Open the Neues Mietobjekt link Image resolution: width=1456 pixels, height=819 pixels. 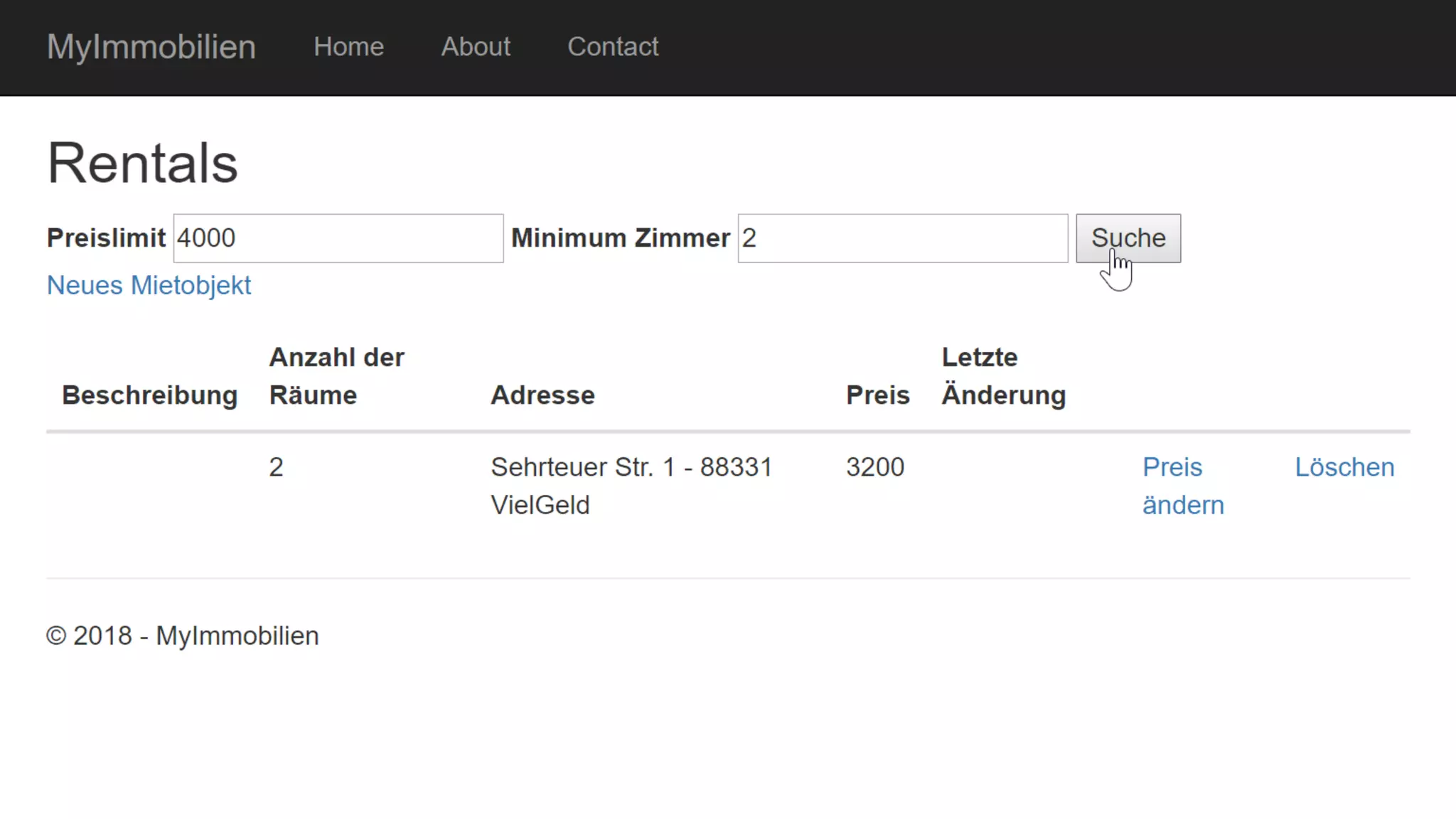coord(149,285)
